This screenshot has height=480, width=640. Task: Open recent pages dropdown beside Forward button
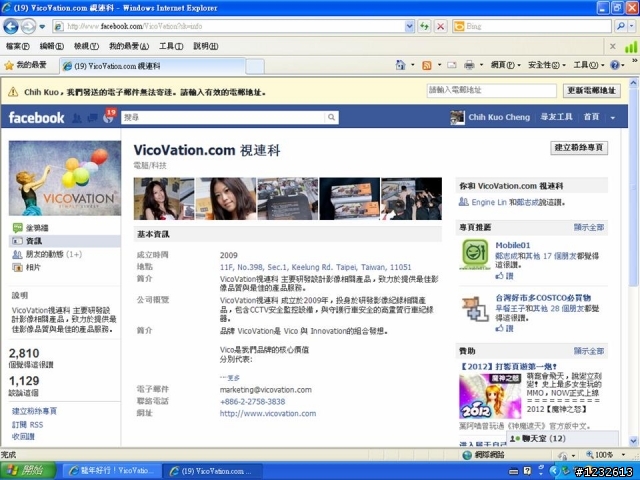[42, 27]
